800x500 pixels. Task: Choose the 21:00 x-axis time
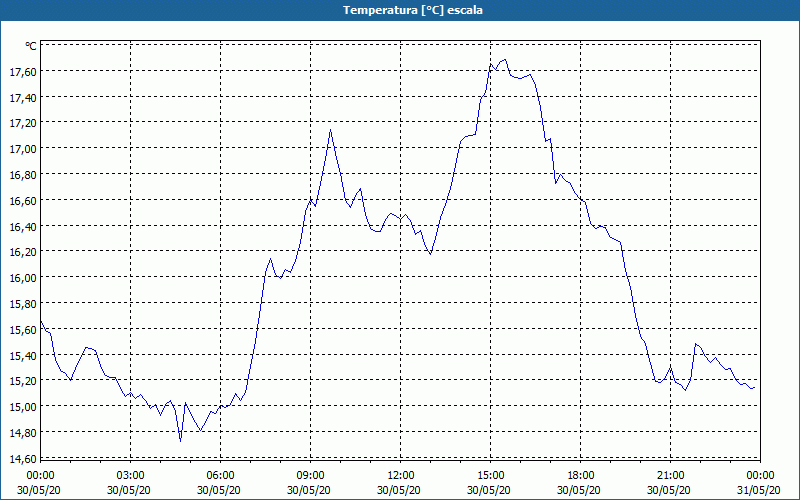(670, 476)
